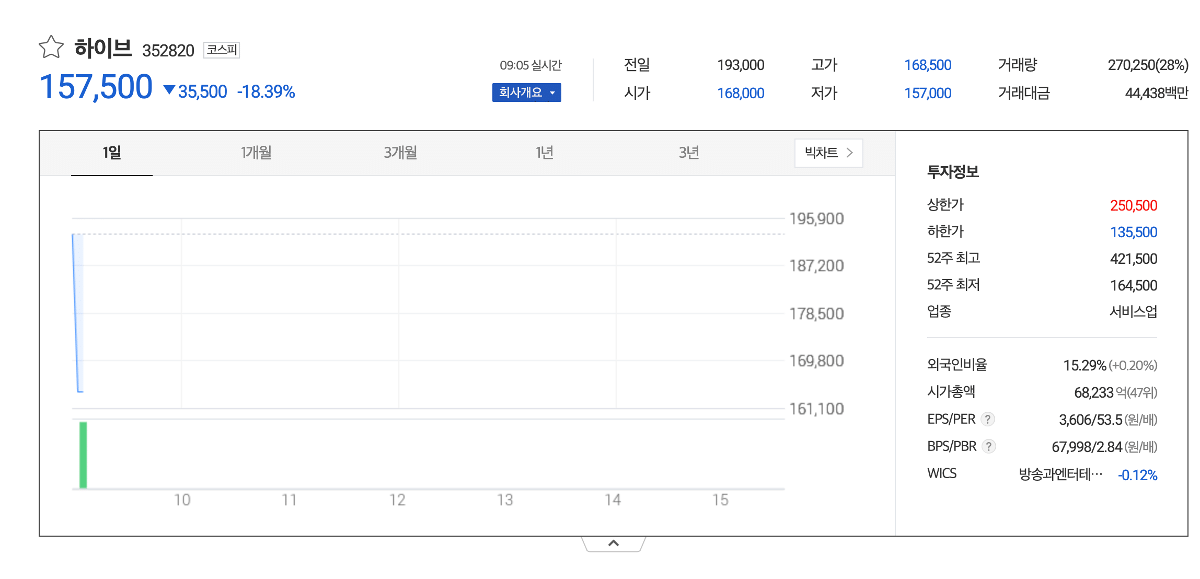This screenshot has width=1200, height=579.
Task: Click the 187,200 price axis label
Action: coord(818,266)
